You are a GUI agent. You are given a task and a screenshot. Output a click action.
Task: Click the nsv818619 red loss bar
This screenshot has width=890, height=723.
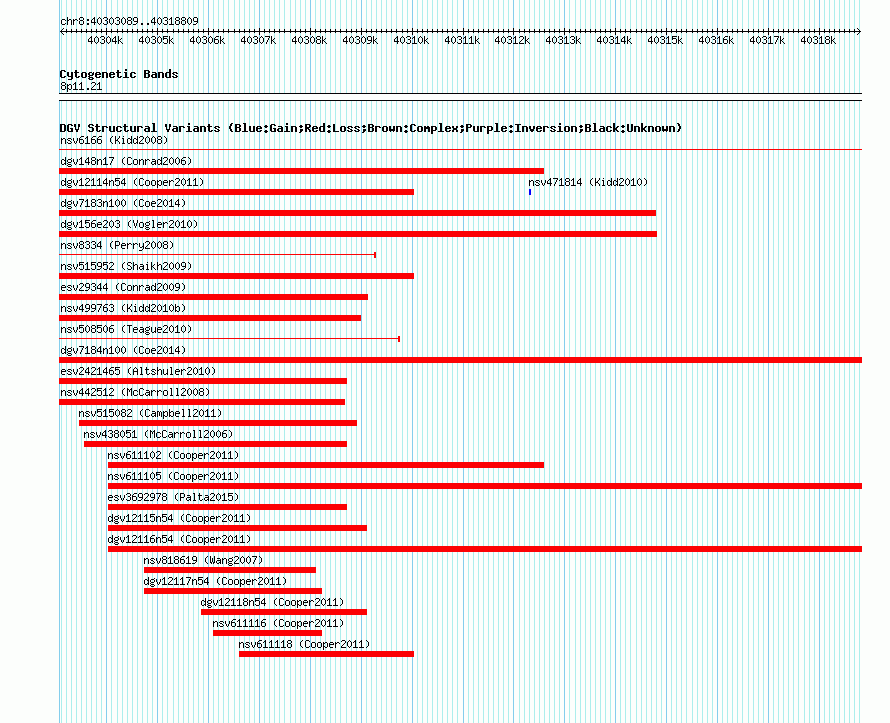[230, 570]
